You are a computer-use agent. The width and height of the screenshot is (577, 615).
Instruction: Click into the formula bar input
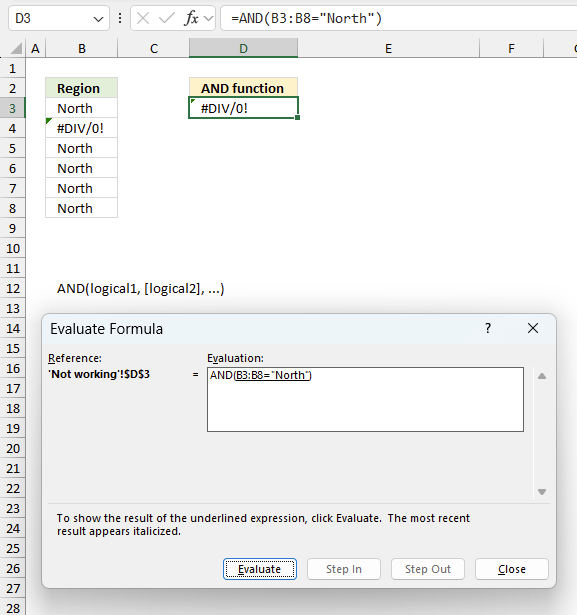[x=399, y=18]
